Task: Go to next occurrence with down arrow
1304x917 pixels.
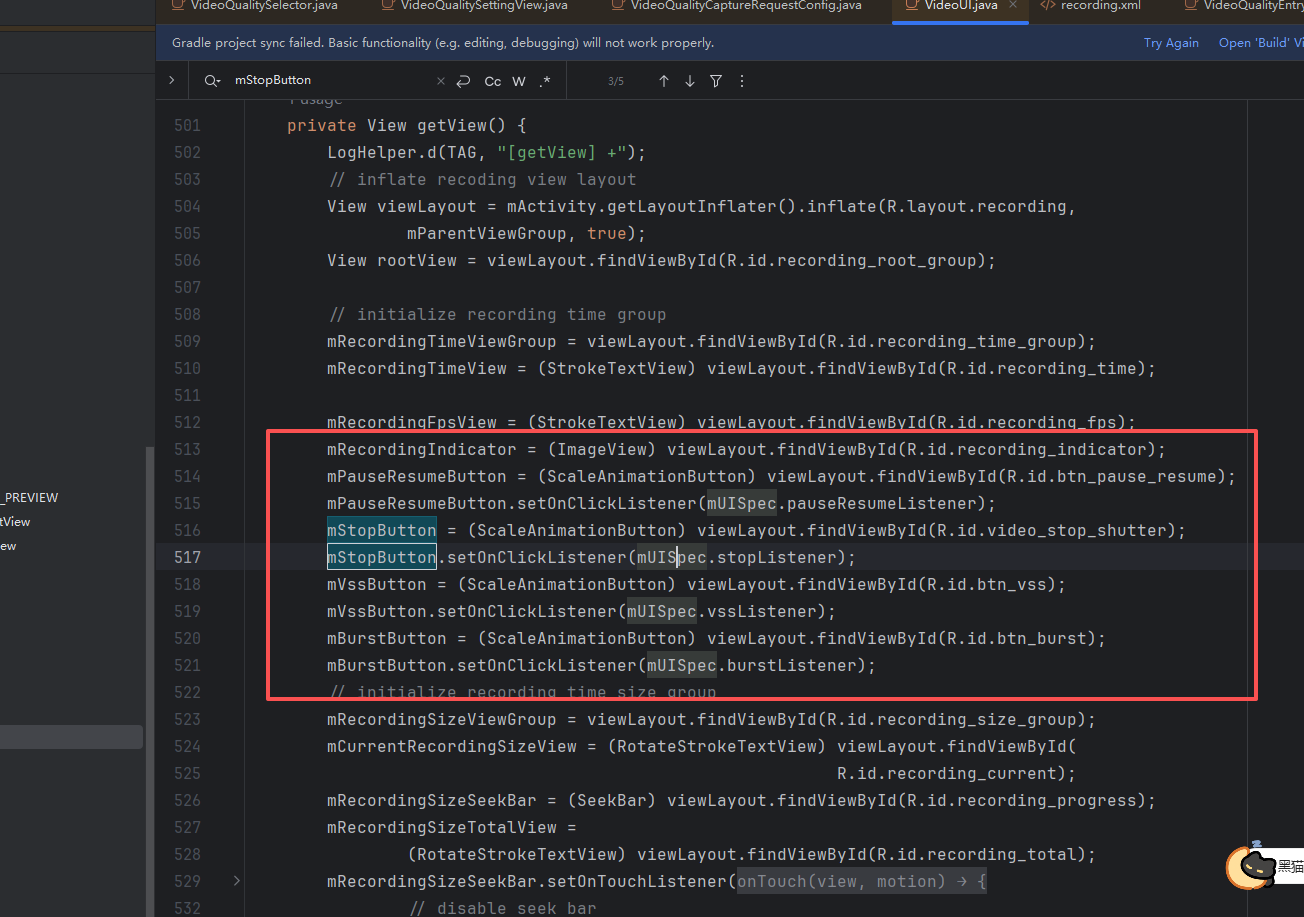Action: pos(690,81)
